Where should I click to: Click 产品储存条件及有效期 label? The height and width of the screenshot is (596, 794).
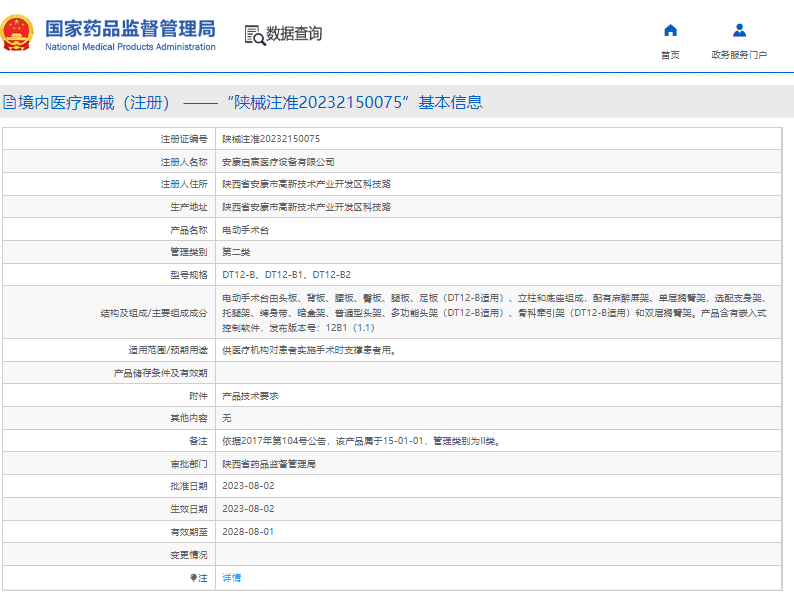tap(161, 373)
